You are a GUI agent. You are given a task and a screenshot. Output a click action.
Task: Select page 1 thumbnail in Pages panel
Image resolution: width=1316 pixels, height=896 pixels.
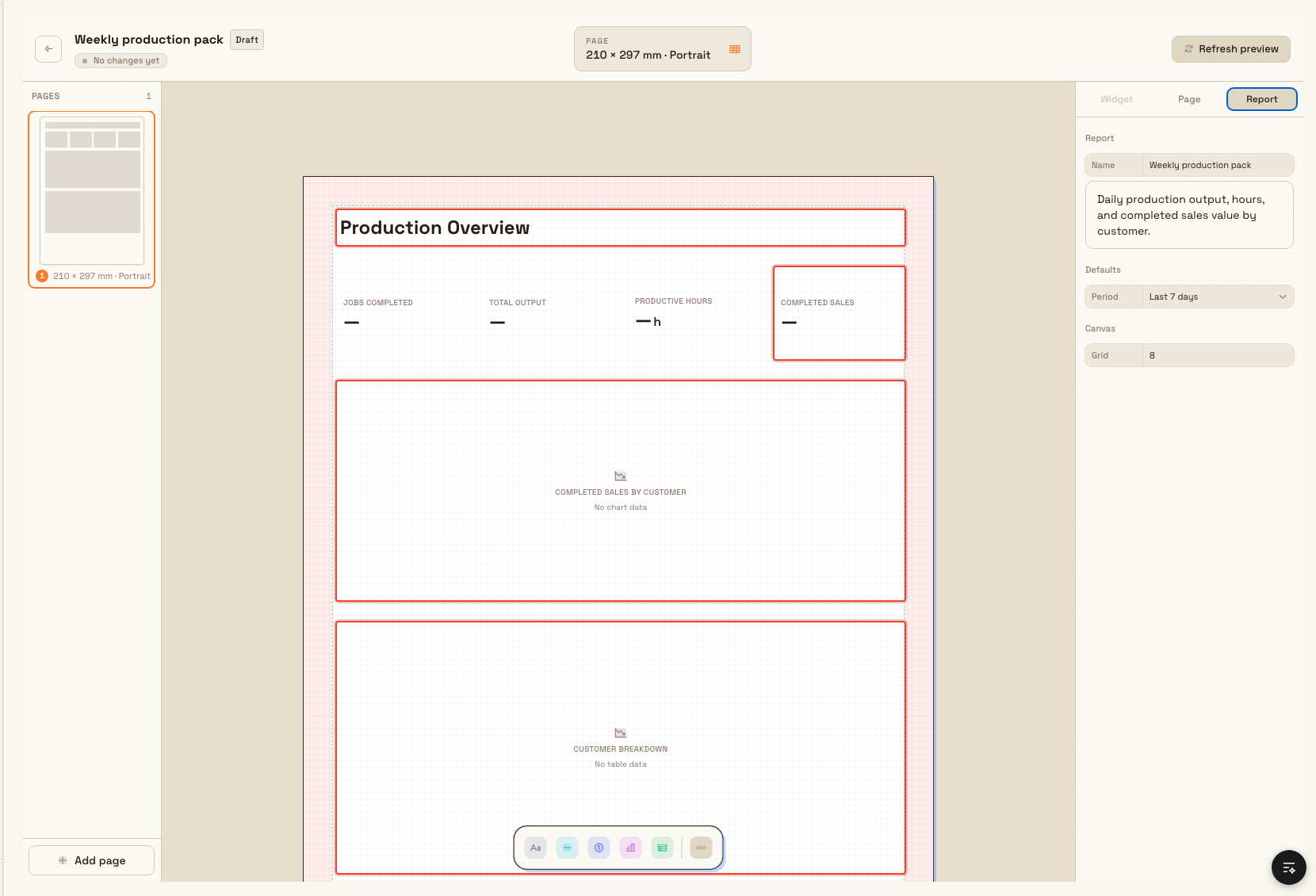coord(92,200)
